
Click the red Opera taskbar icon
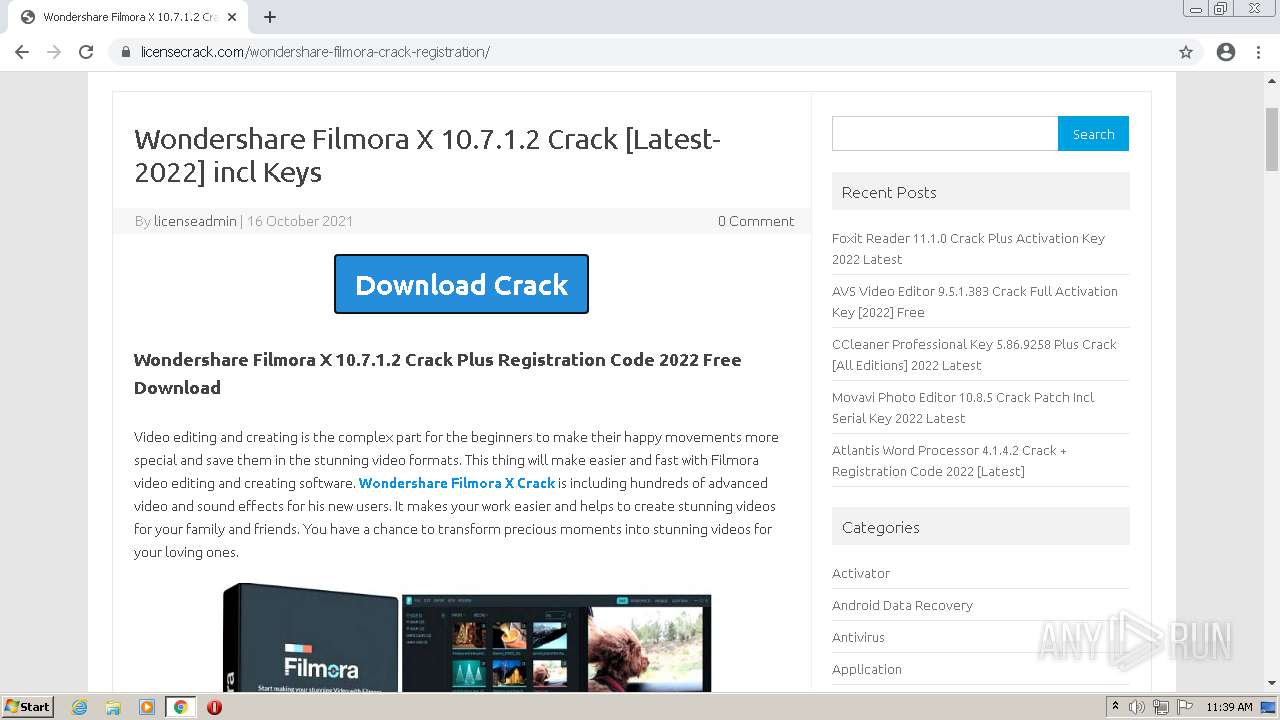214,707
